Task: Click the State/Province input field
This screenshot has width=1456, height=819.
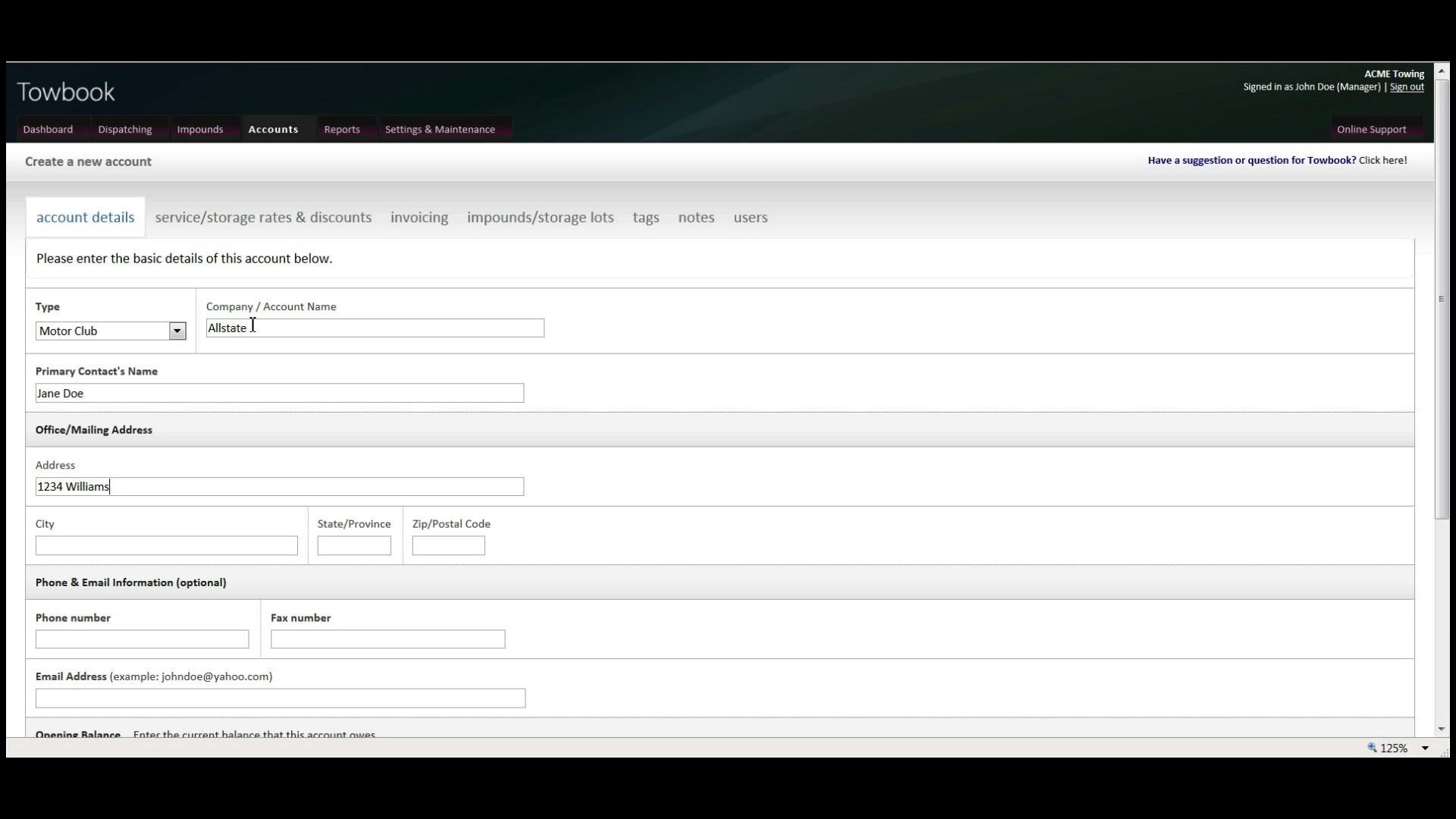Action: pos(354,546)
